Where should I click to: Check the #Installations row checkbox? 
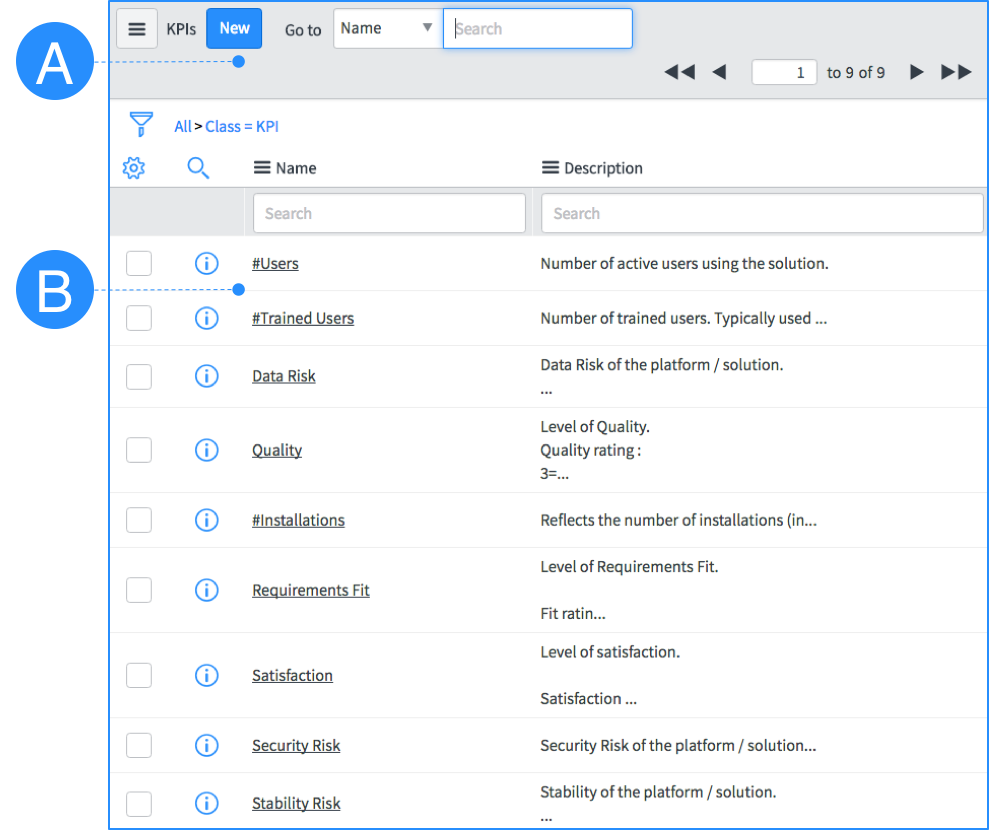139,520
